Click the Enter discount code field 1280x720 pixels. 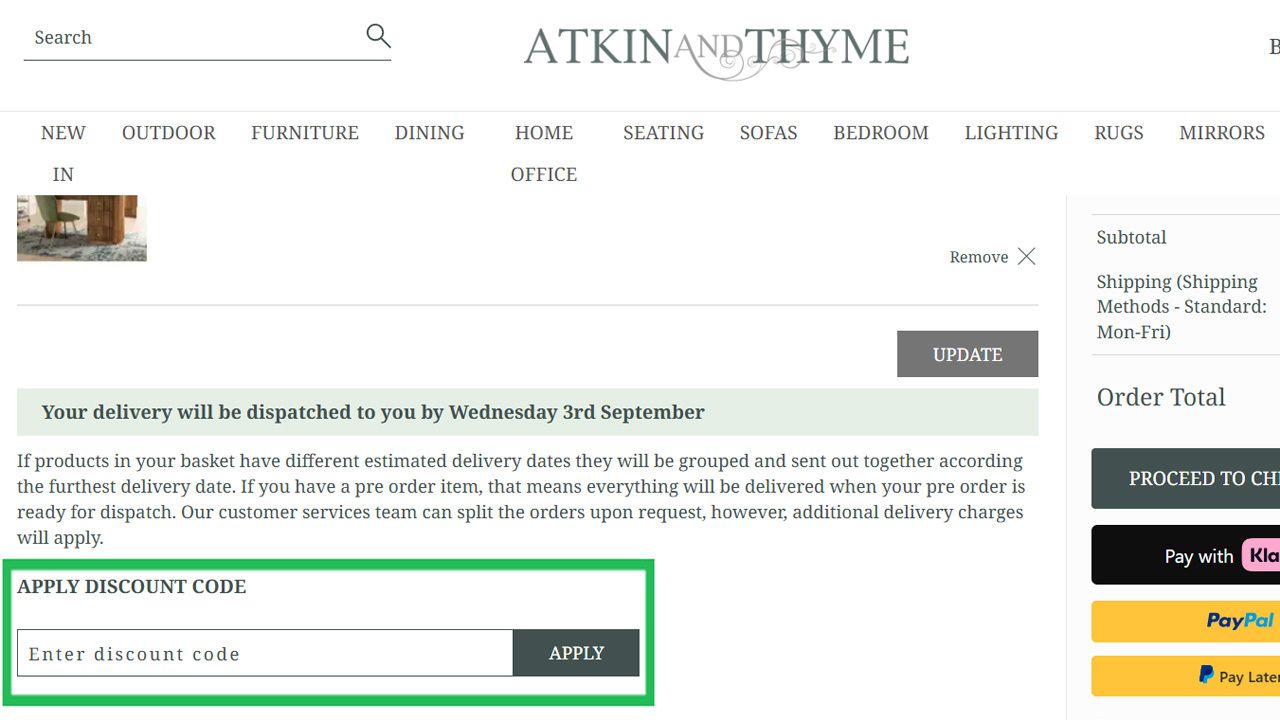(x=265, y=653)
